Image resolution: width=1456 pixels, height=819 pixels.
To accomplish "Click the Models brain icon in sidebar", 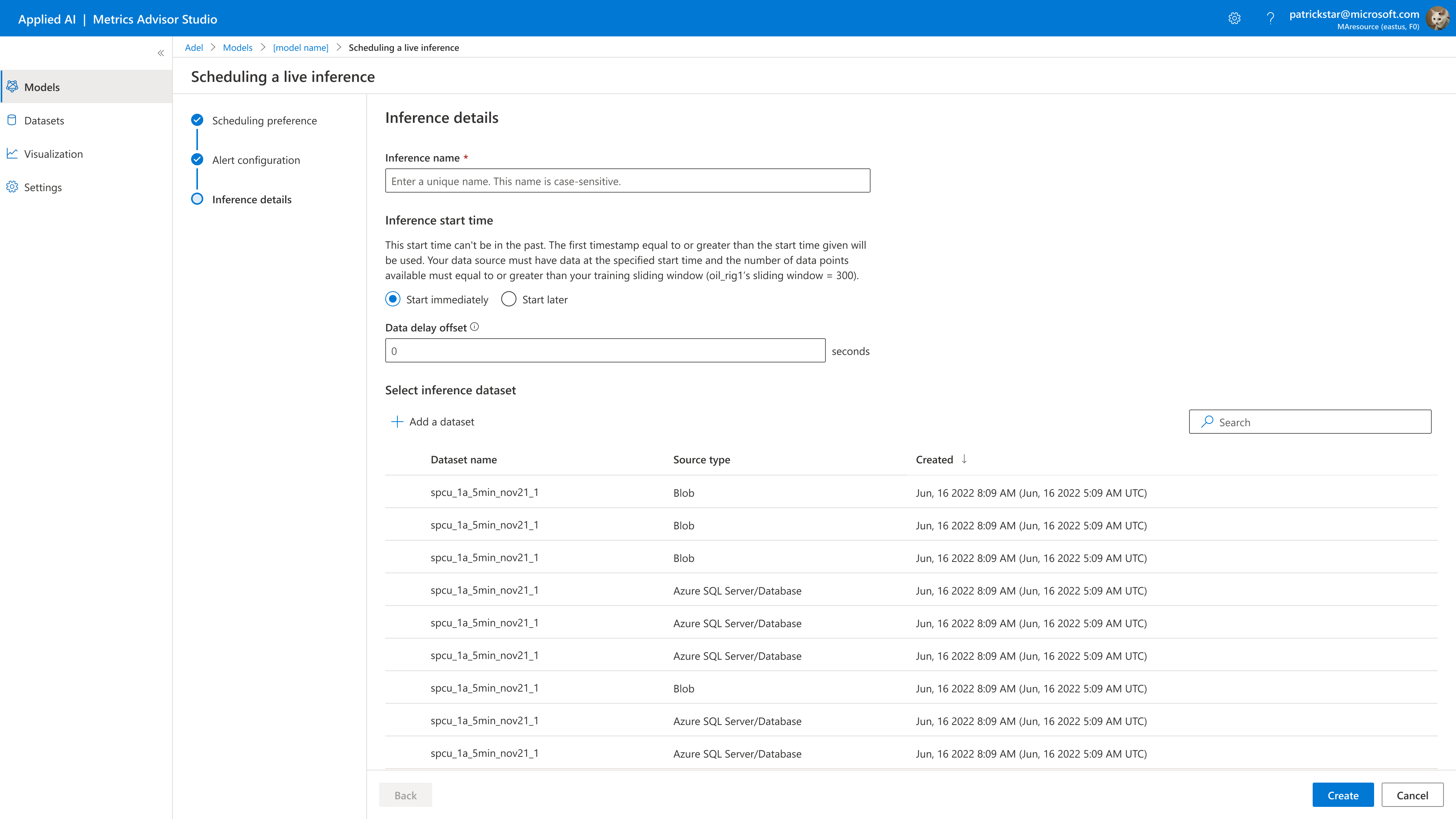I will point(12,86).
